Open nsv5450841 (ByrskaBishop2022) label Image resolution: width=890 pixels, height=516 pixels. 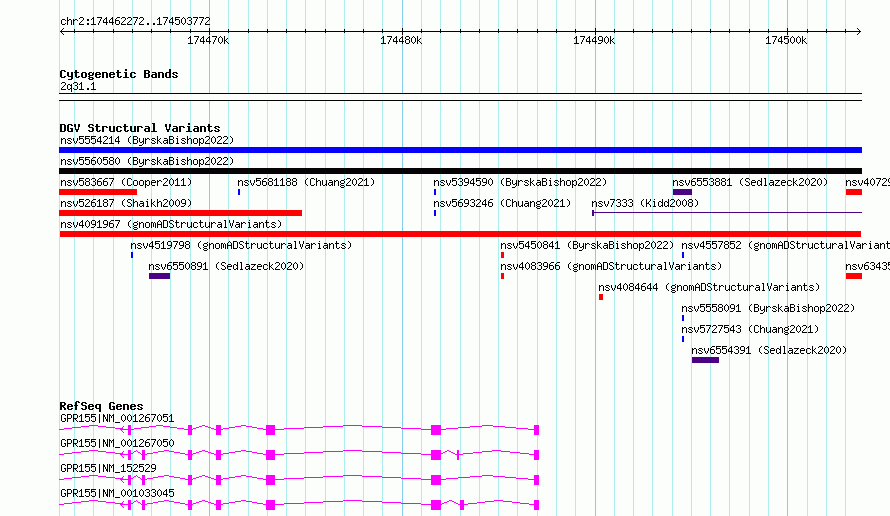pyautogui.click(x=587, y=245)
